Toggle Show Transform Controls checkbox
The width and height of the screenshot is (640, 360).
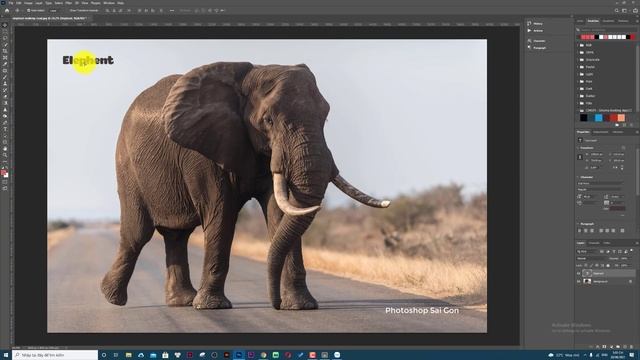[68, 11]
